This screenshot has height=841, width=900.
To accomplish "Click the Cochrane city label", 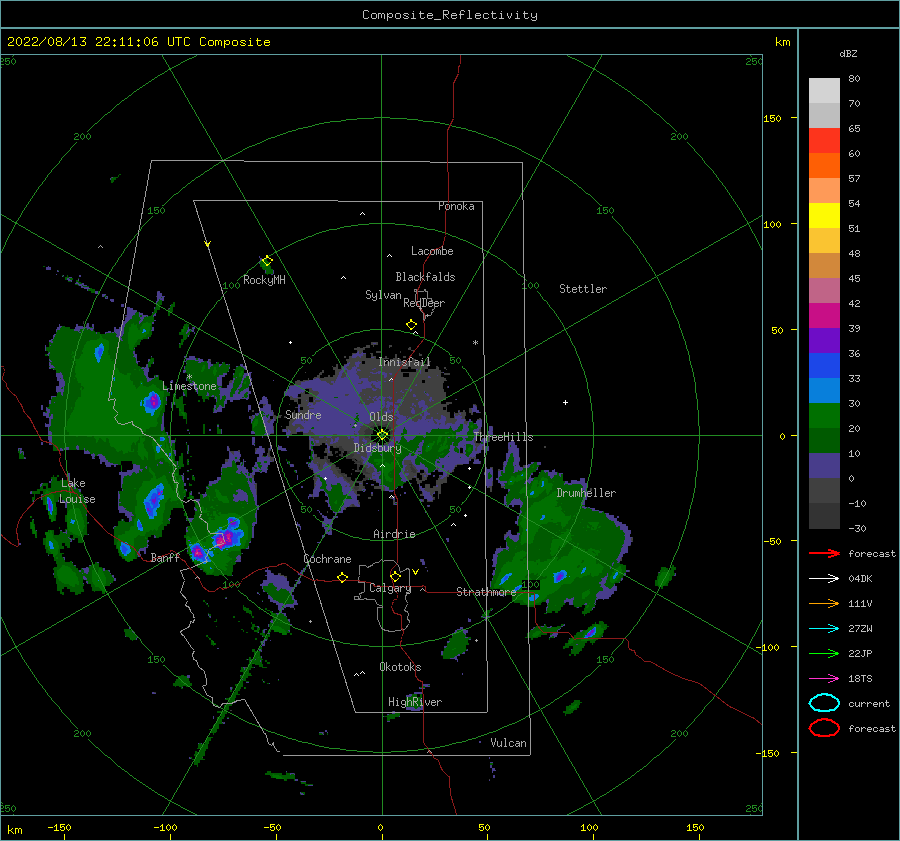I will point(327,559).
